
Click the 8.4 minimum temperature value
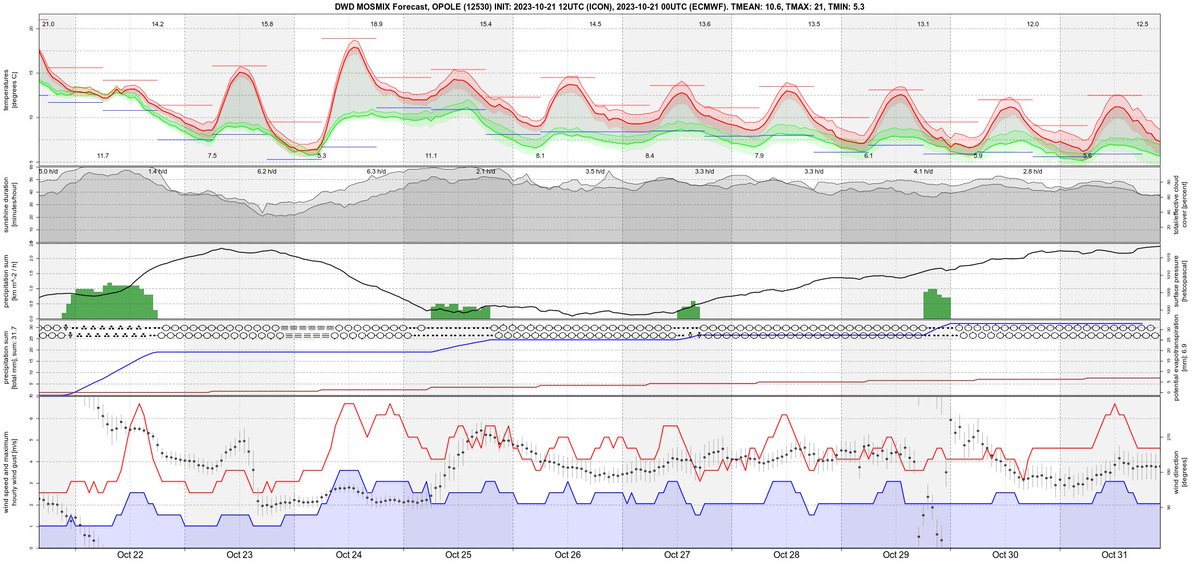coord(649,156)
